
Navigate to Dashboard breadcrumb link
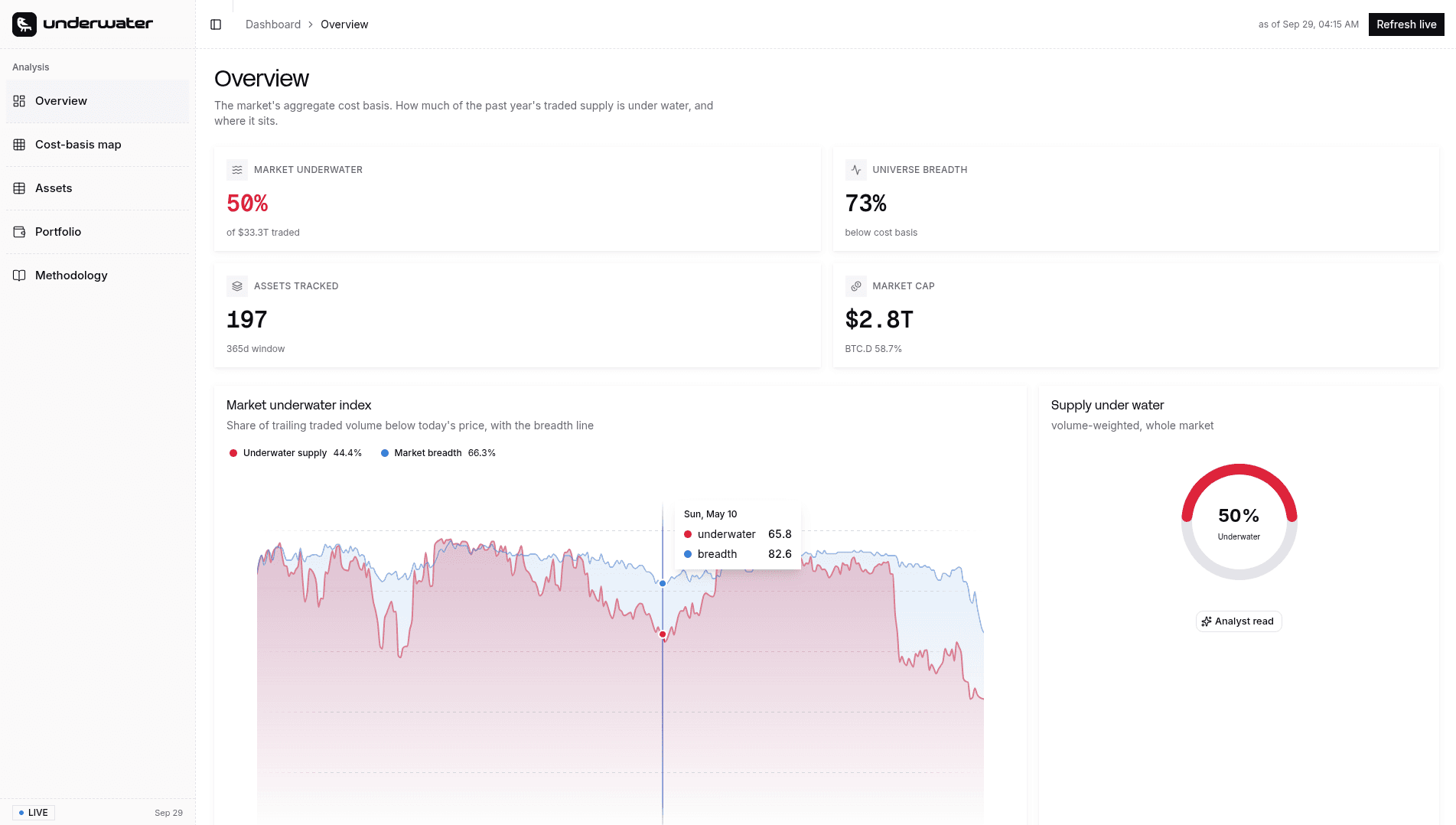pyautogui.click(x=273, y=24)
